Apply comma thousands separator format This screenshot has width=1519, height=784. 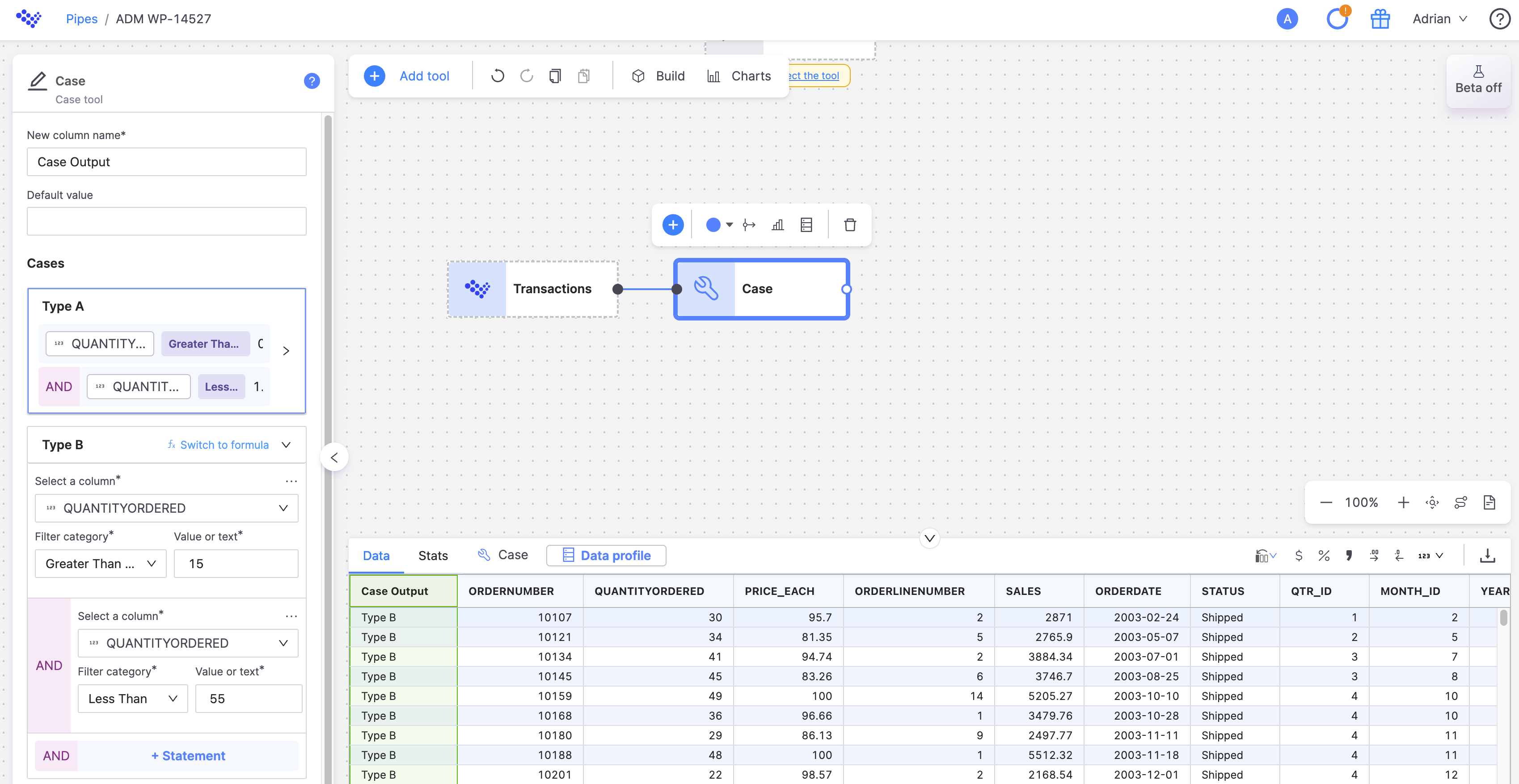pos(1349,555)
